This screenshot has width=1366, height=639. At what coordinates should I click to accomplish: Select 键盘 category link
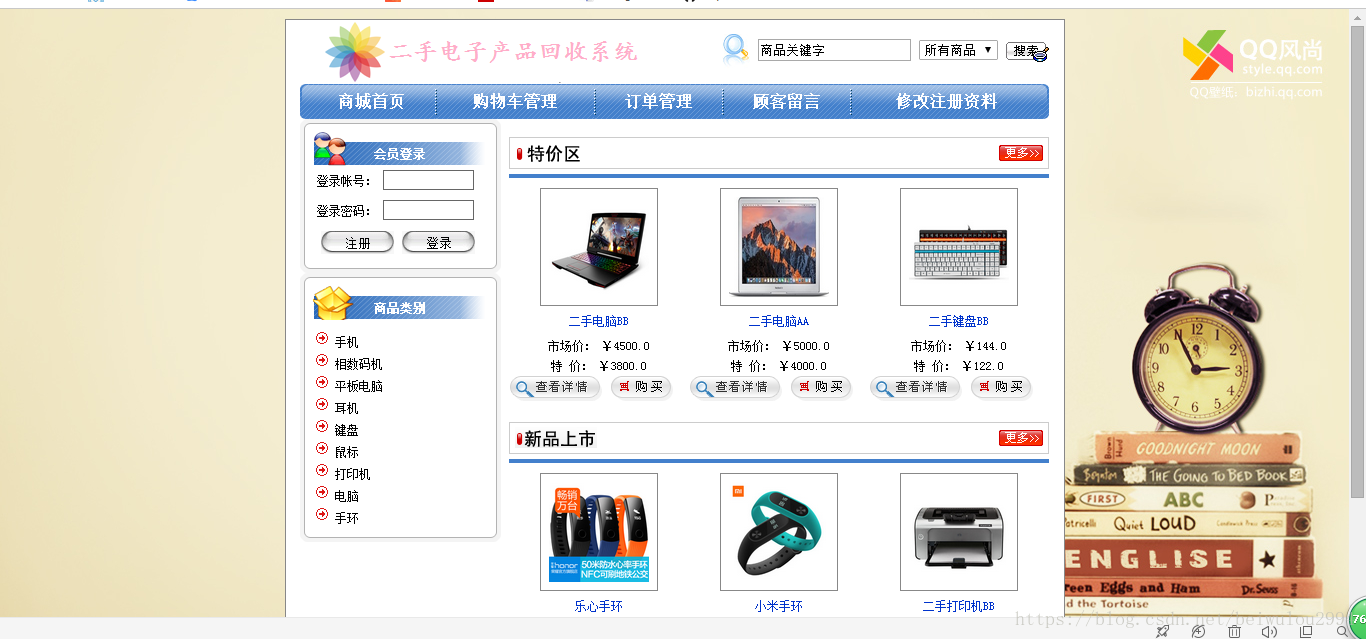[347, 430]
